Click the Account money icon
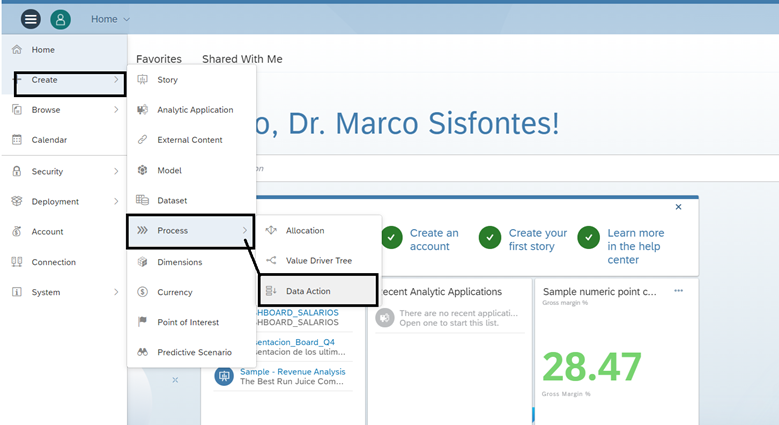Viewport: 779px width, 425px height. click(17, 231)
